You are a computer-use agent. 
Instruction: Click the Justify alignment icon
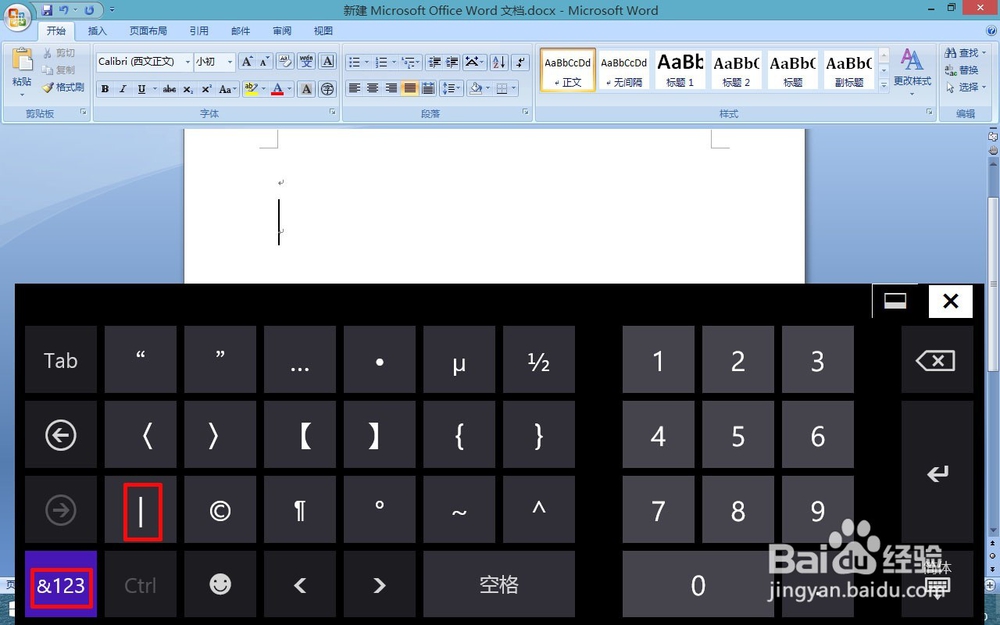pos(409,88)
